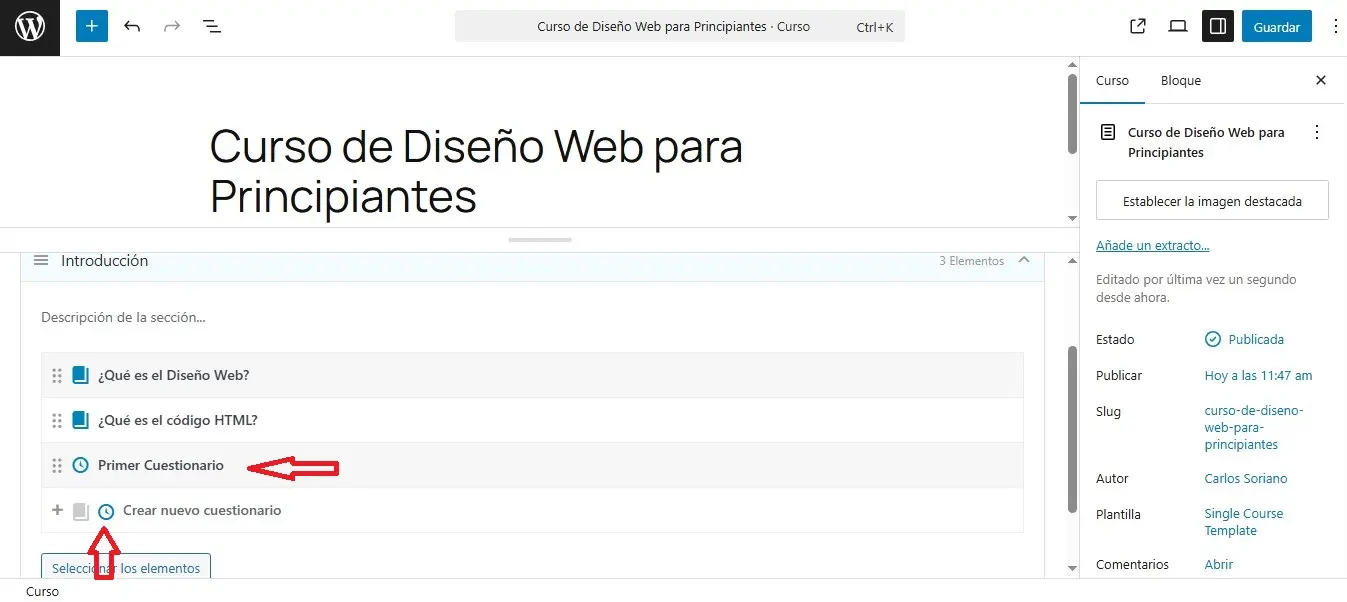Image resolution: width=1347 pixels, height=602 pixels.
Task: Toggle the settings sidebar panel icon
Action: point(1218,27)
